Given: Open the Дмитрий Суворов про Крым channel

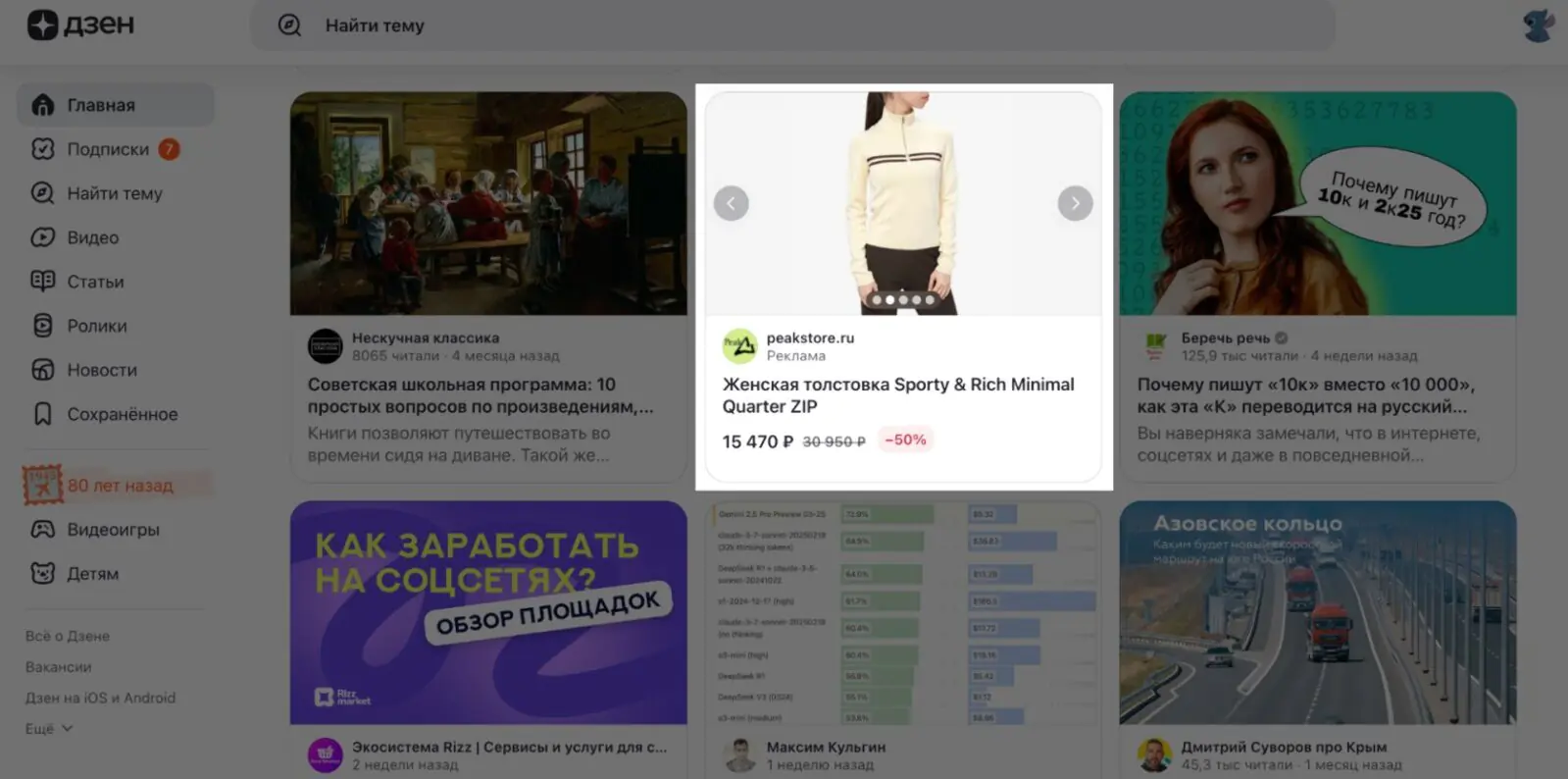Looking at the screenshot, I should coord(1284,747).
